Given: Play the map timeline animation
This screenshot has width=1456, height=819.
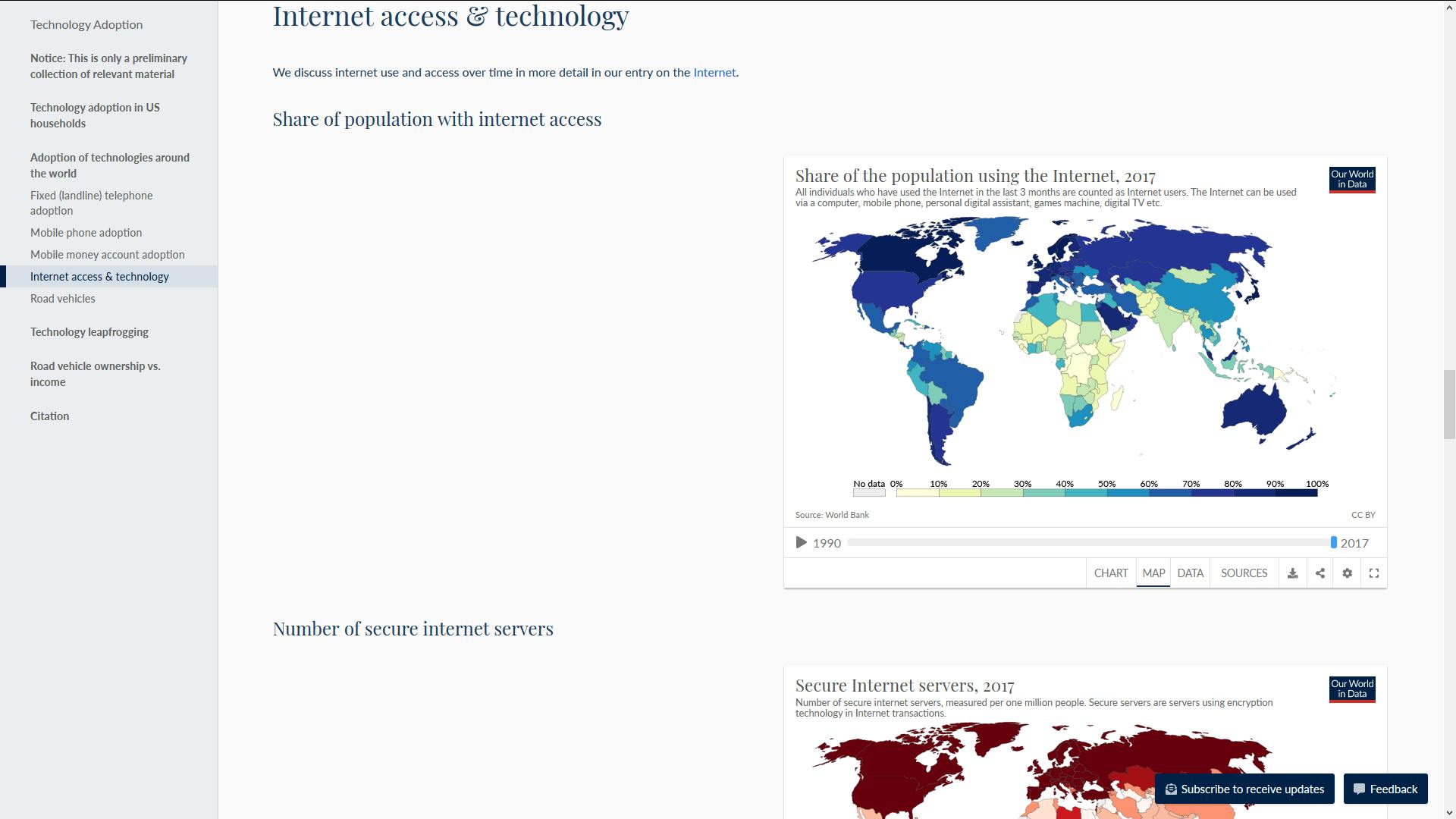Looking at the screenshot, I should coord(800,542).
